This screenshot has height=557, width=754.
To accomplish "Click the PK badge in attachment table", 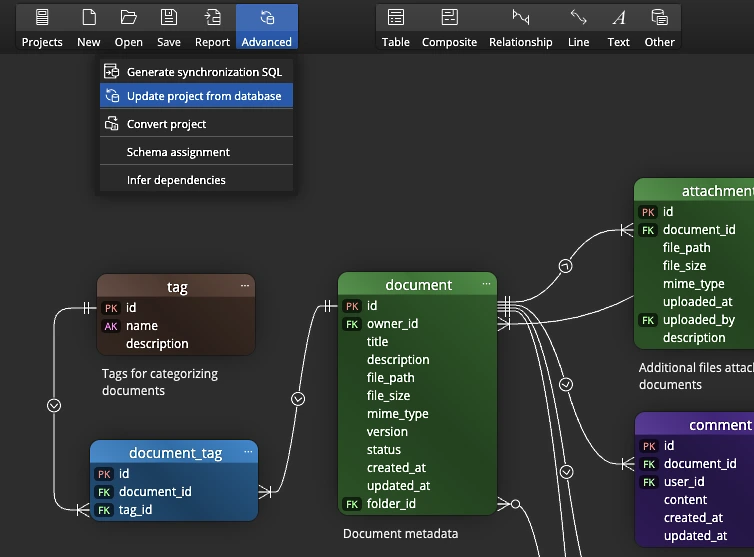I will click(648, 212).
